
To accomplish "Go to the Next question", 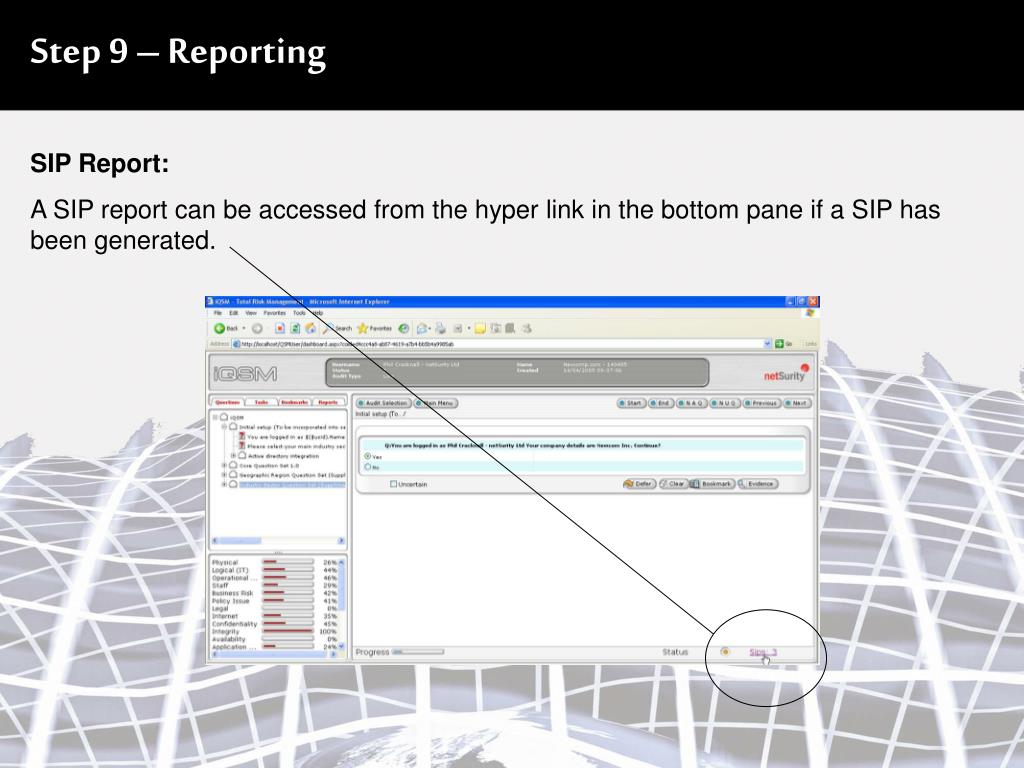I will [x=797, y=403].
